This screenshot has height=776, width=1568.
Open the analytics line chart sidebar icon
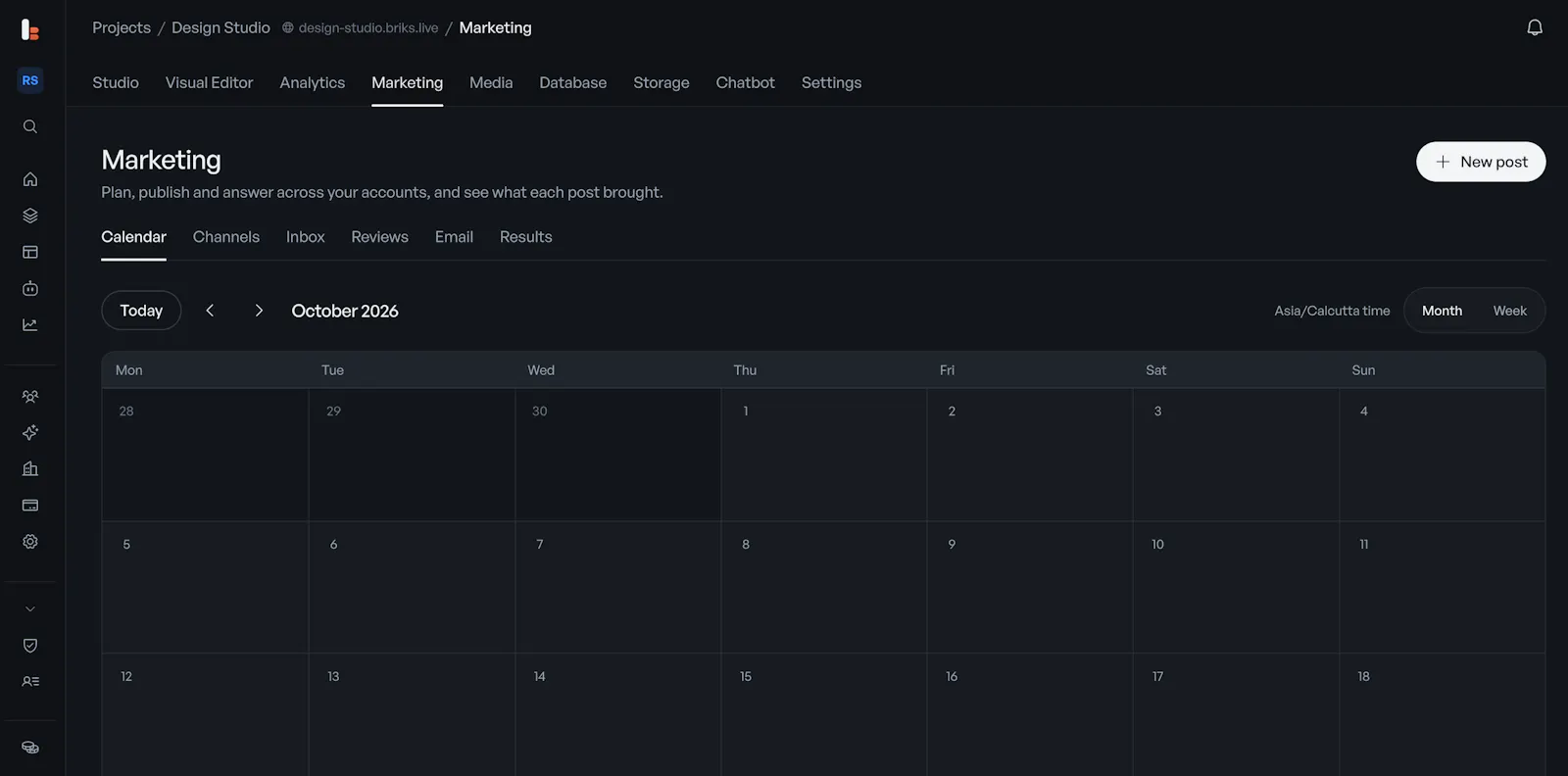click(x=30, y=324)
